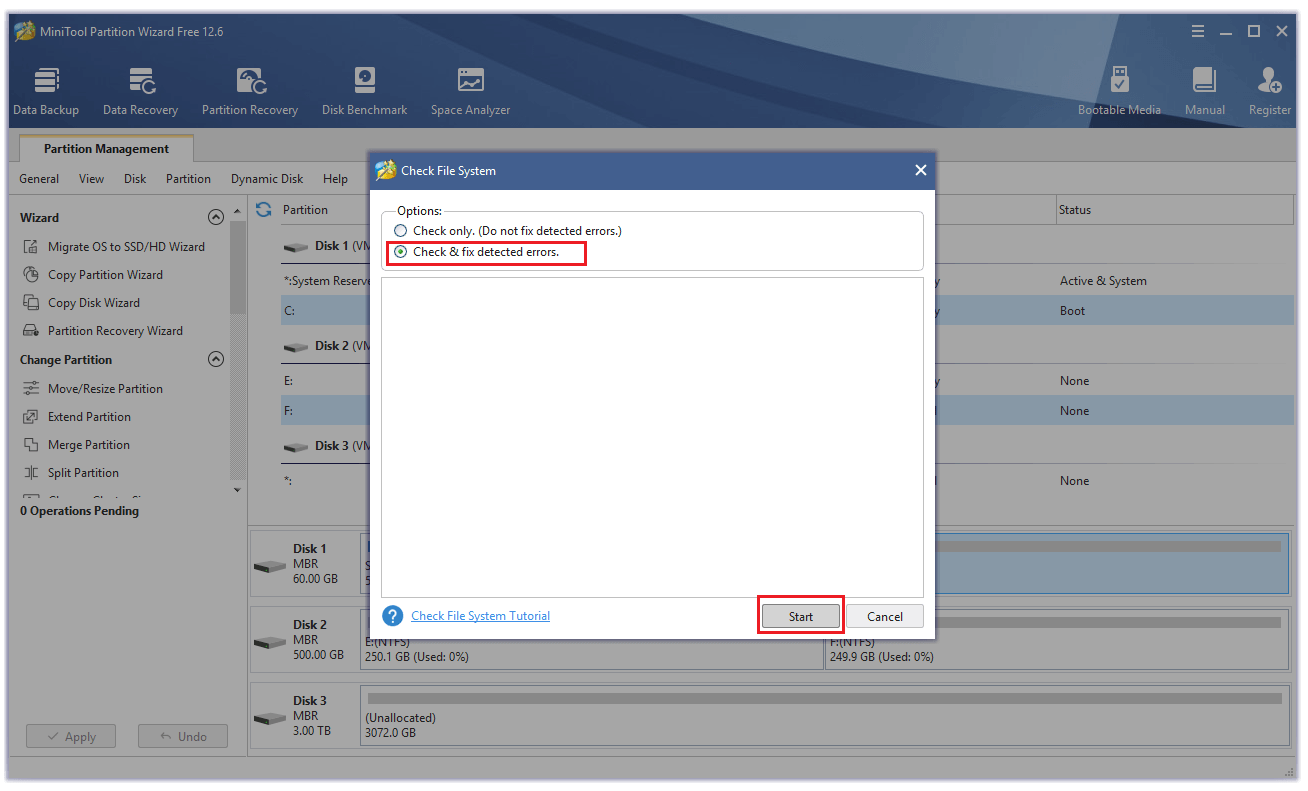Select Disk 3 Unallocated 3072.0 GB block
Screen dimensions: 1308x791
pos(825,717)
